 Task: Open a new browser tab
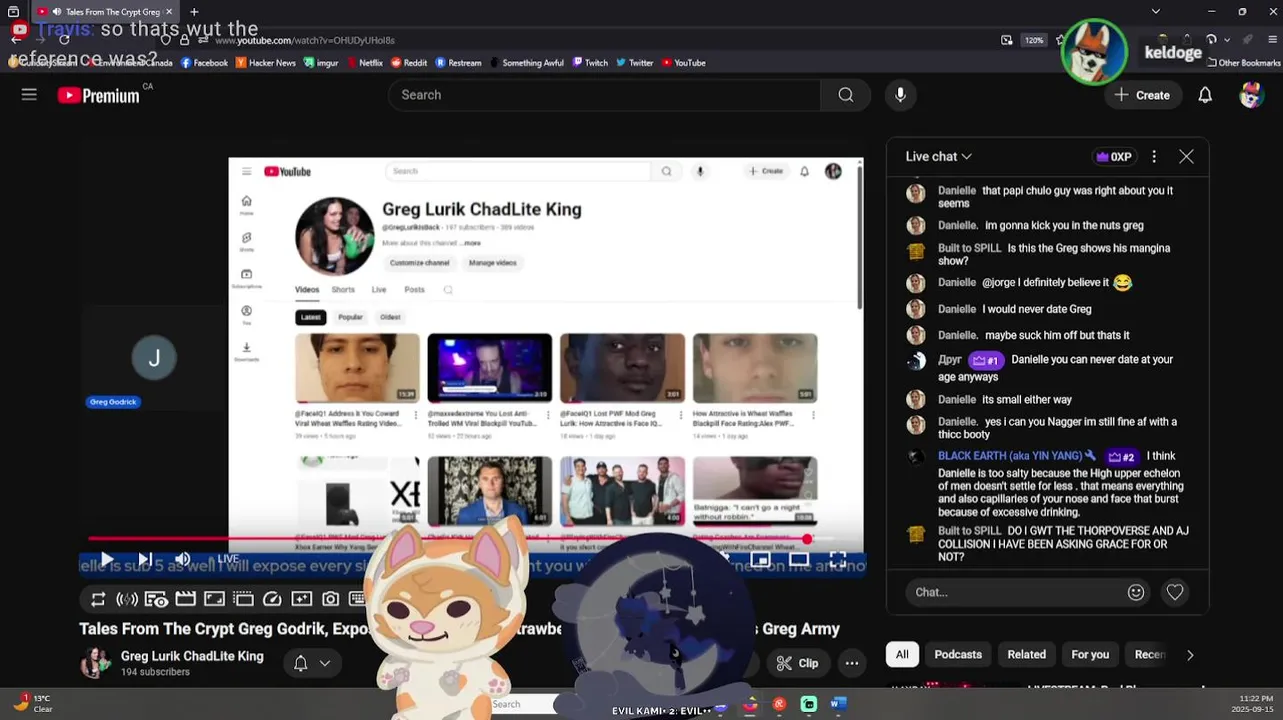pos(194,12)
